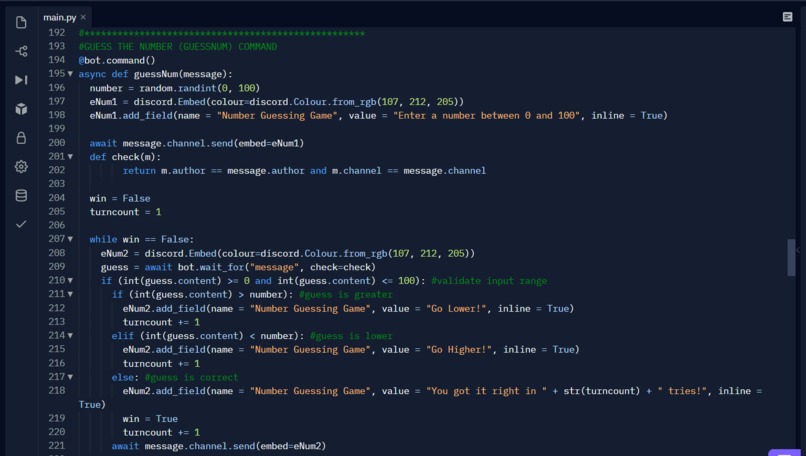This screenshot has height=456, width=806.
Task: Open the Database sidebar icon
Action: (x=21, y=195)
